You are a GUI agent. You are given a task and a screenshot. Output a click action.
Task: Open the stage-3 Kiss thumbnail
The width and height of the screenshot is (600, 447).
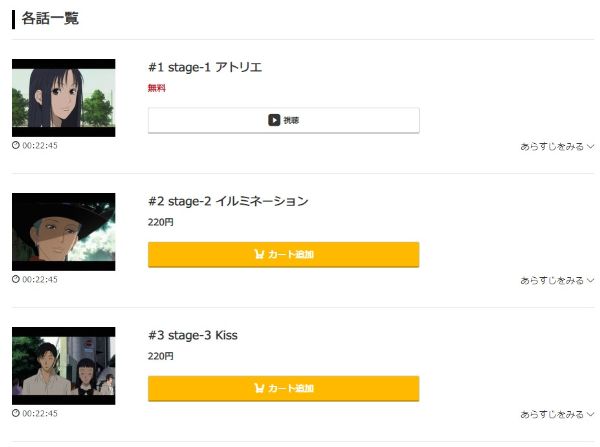pos(63,365)
